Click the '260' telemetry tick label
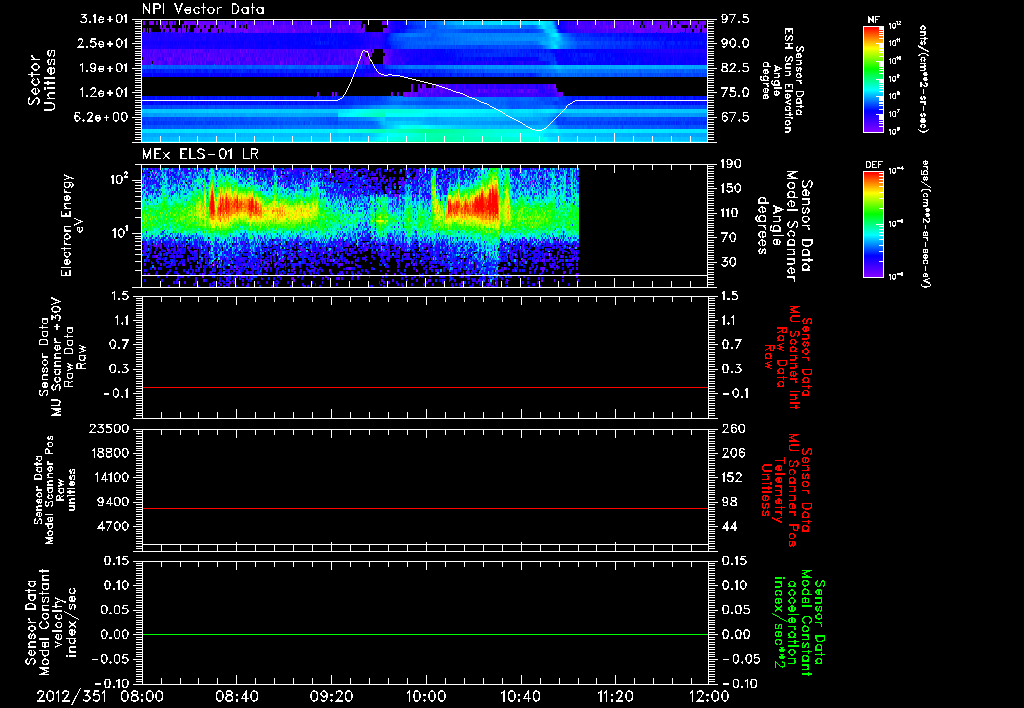 coord(732,428)
